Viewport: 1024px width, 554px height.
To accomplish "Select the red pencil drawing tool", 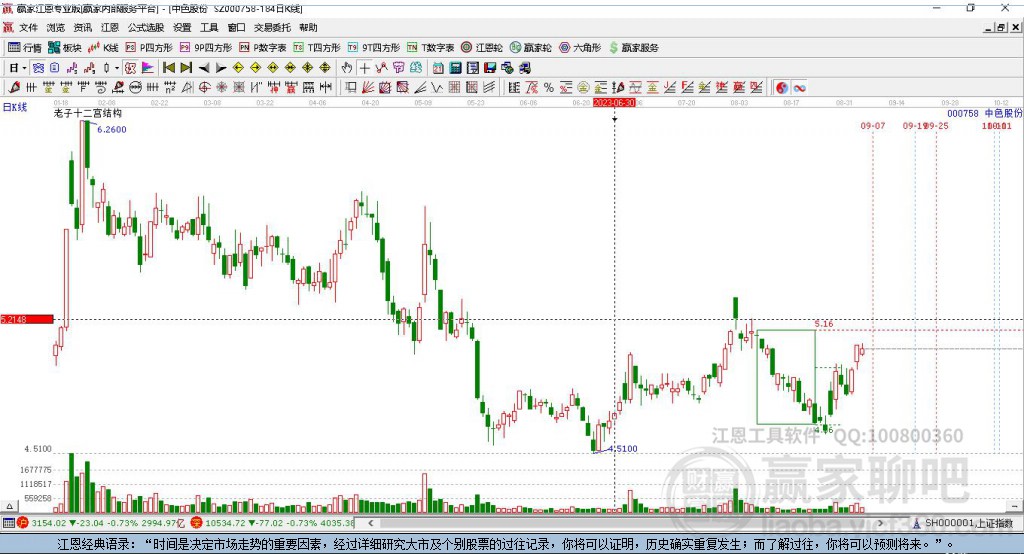I will [14, 88].
